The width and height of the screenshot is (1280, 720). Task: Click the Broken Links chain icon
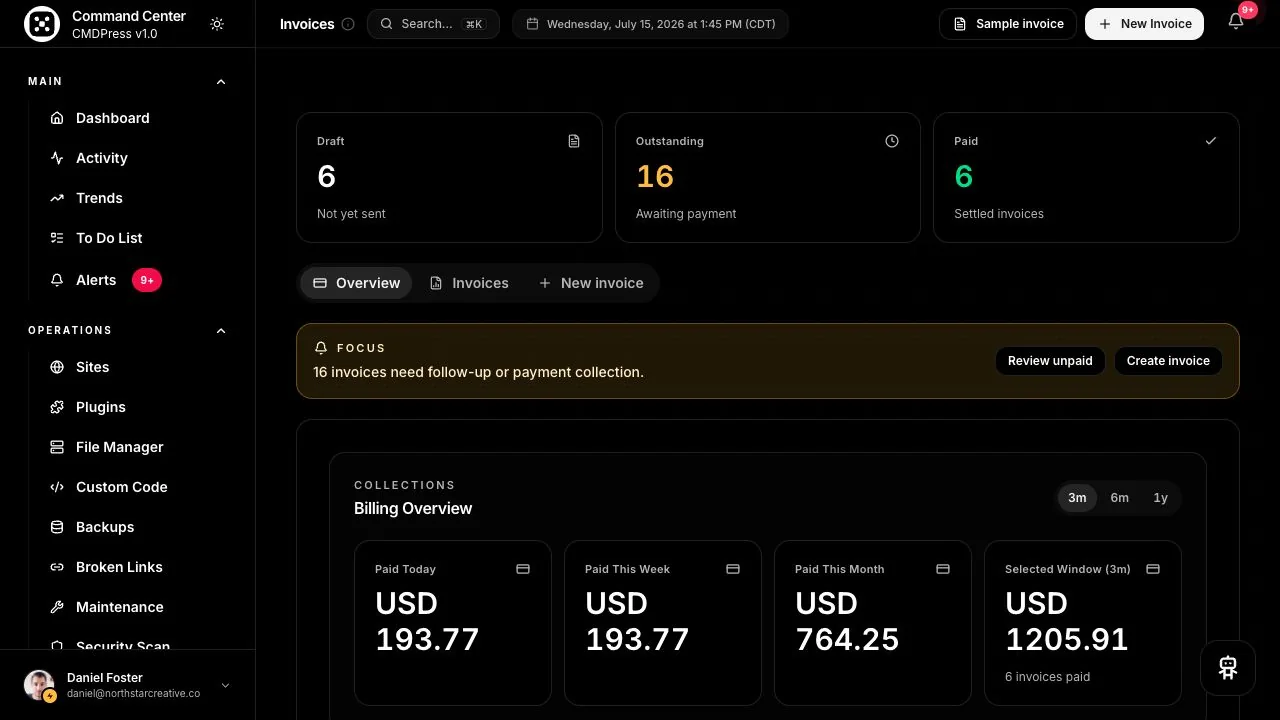click(x=57, y=567)
